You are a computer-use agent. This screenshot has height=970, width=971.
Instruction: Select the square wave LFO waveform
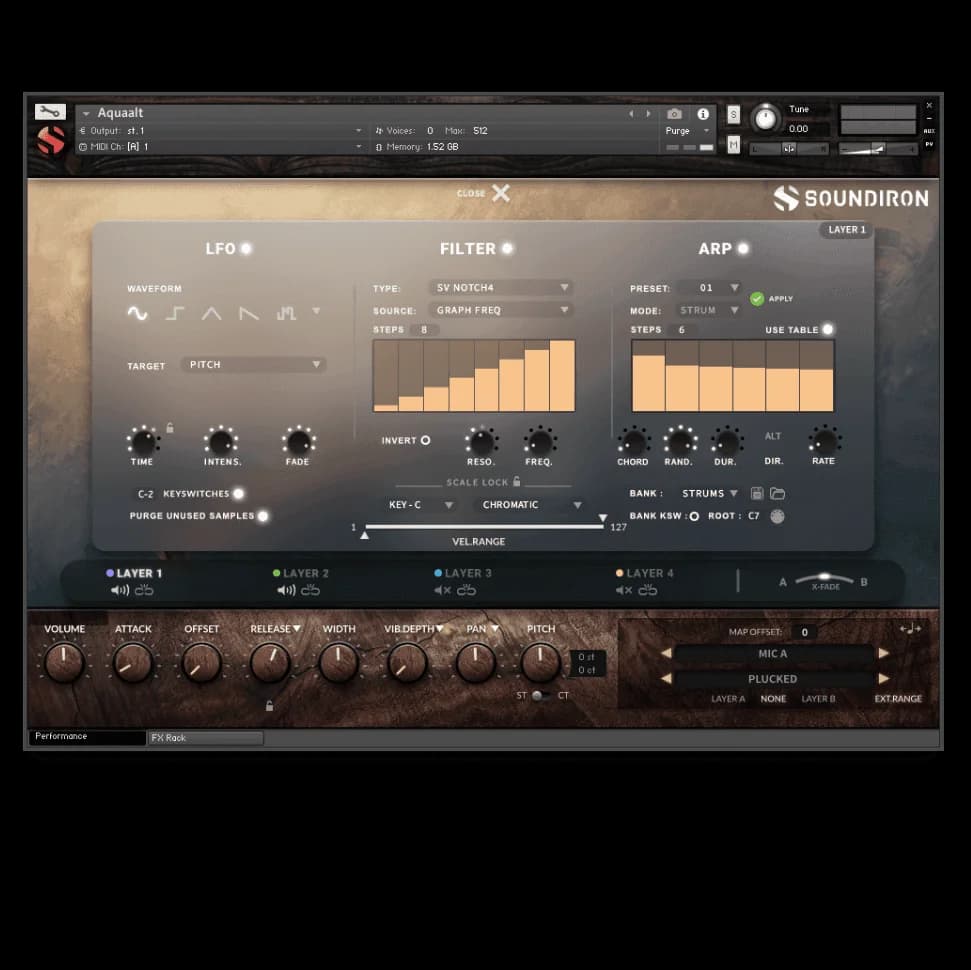click(175, 313)
